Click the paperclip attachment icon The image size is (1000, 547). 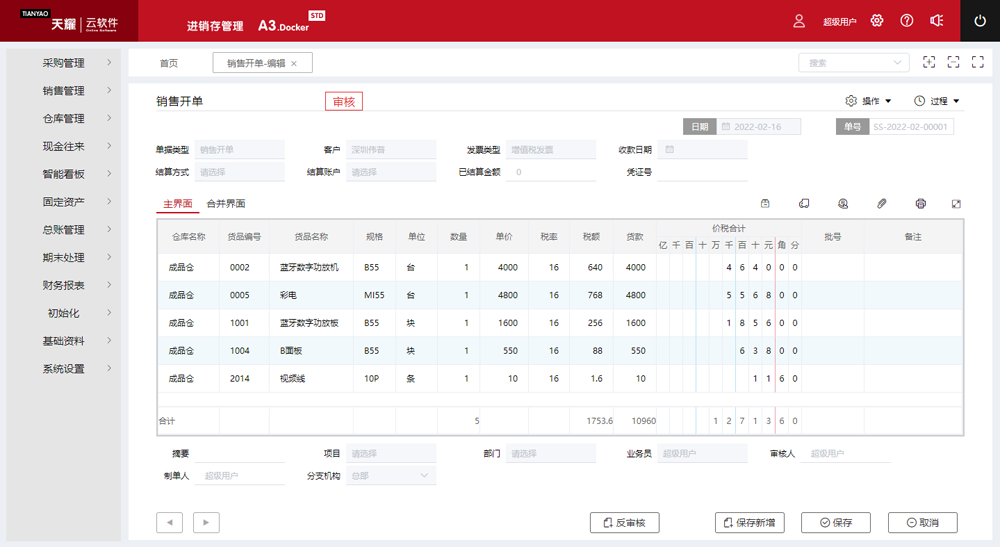point(882,204)
